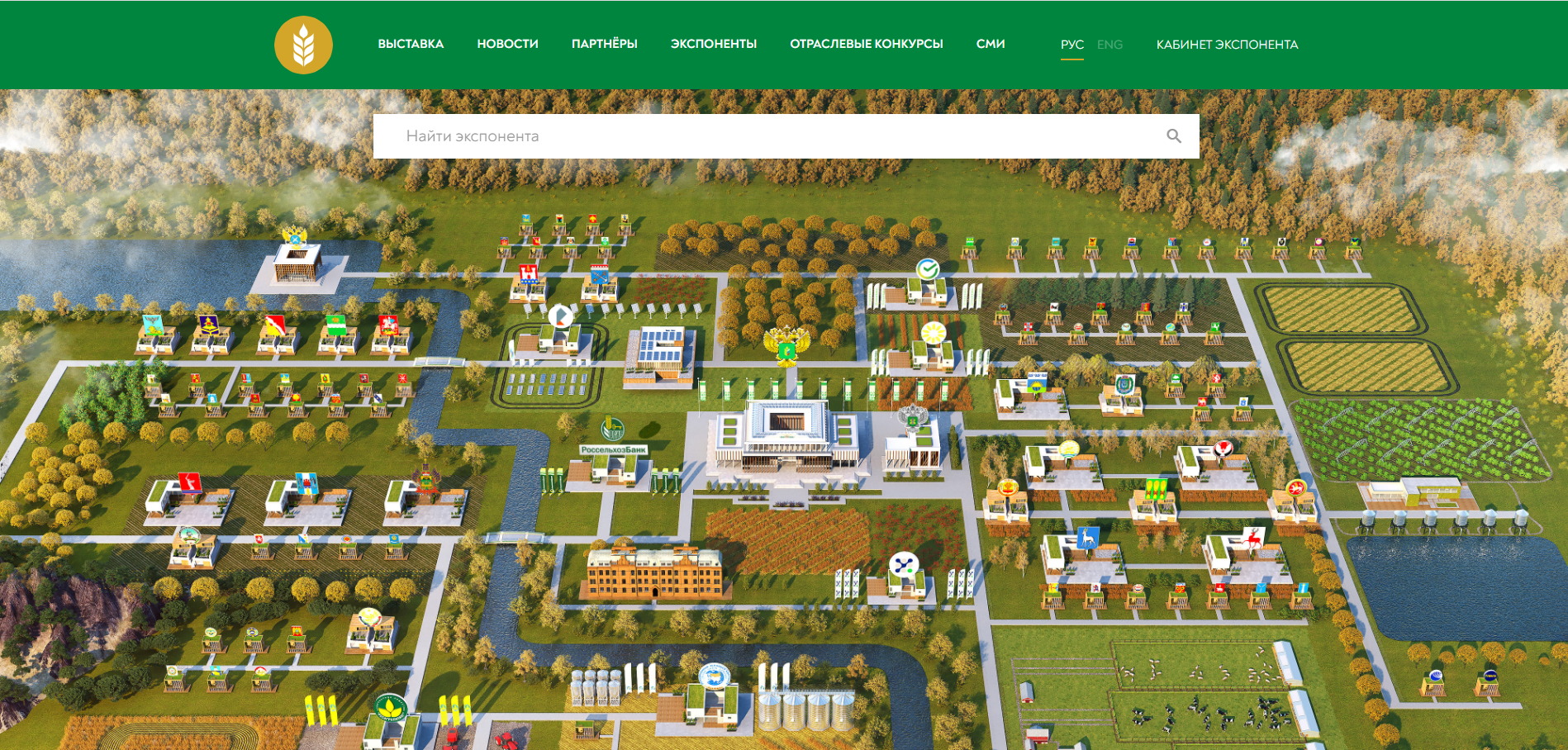1568x750 pixels.
Task: Select the РУС language option
Action: [x=1071, y=45]
